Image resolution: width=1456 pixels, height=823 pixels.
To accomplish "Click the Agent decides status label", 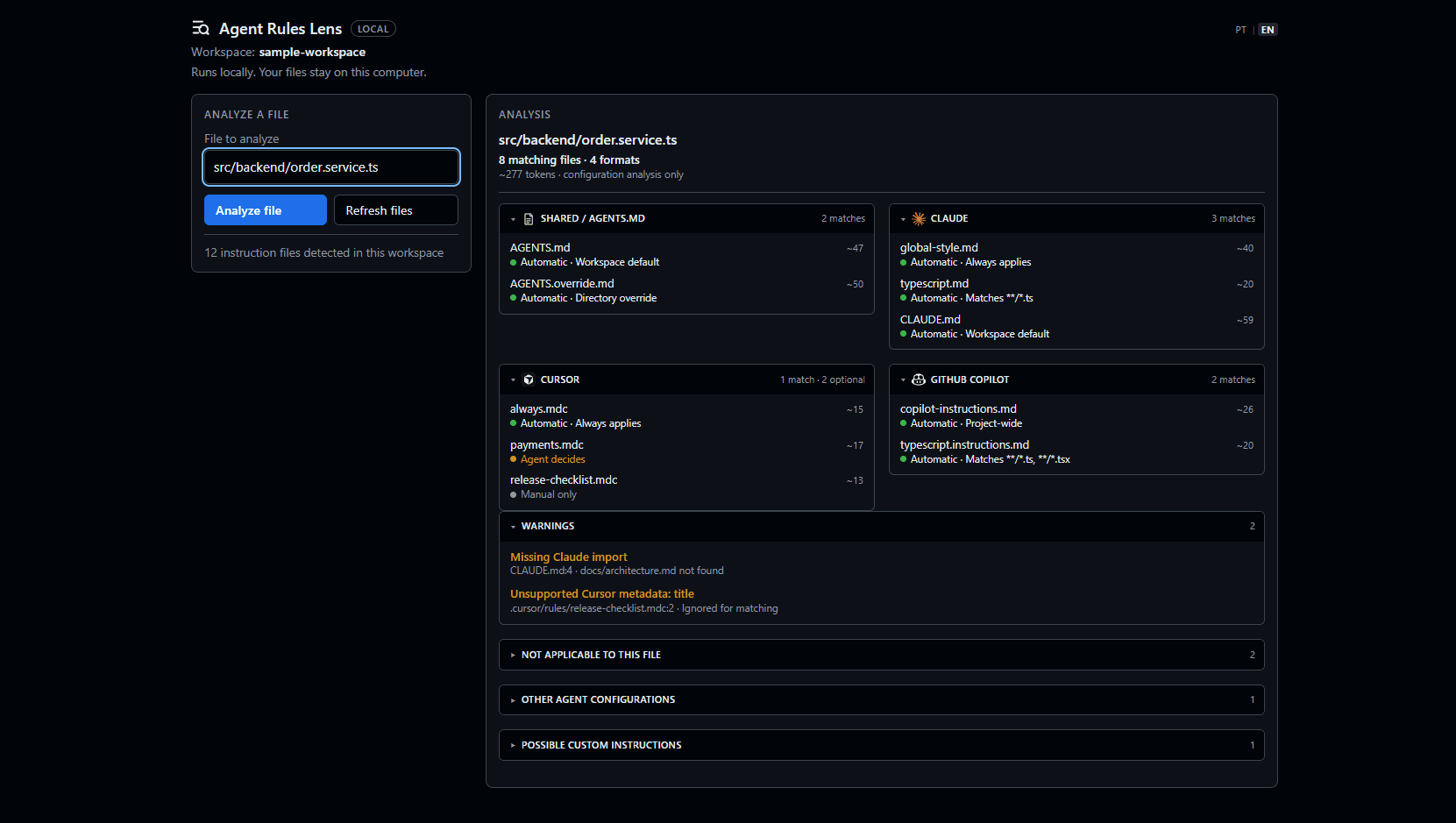I will (553, 459).
